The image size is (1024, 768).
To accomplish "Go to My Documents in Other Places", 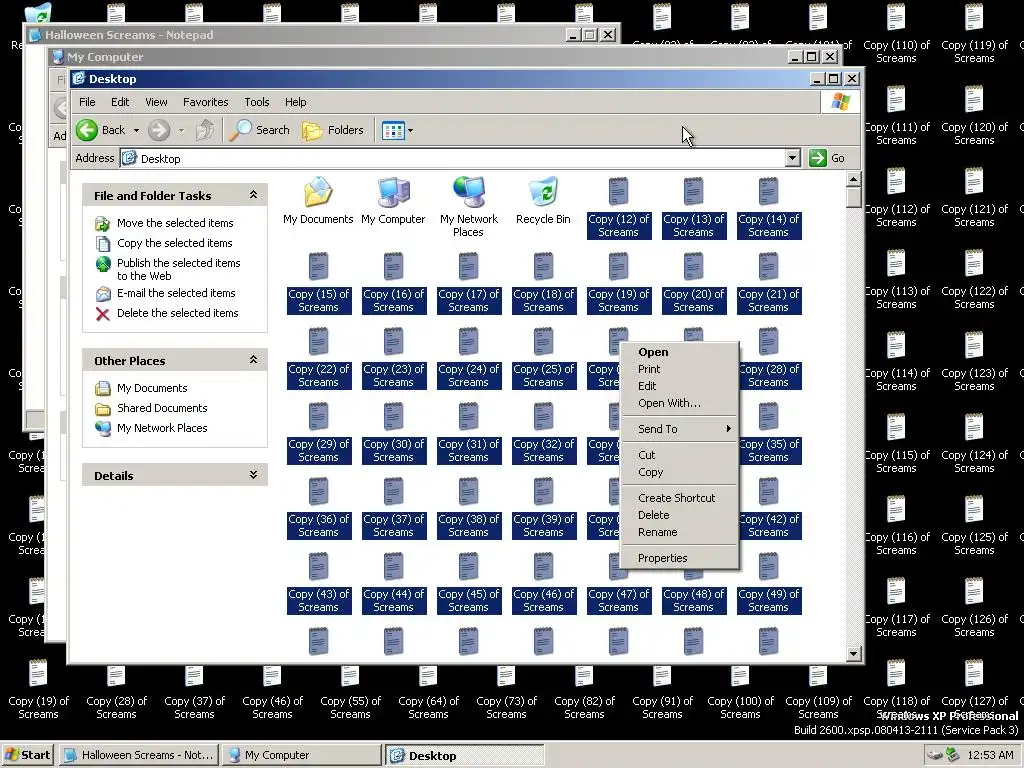I will tap(152, 388).
